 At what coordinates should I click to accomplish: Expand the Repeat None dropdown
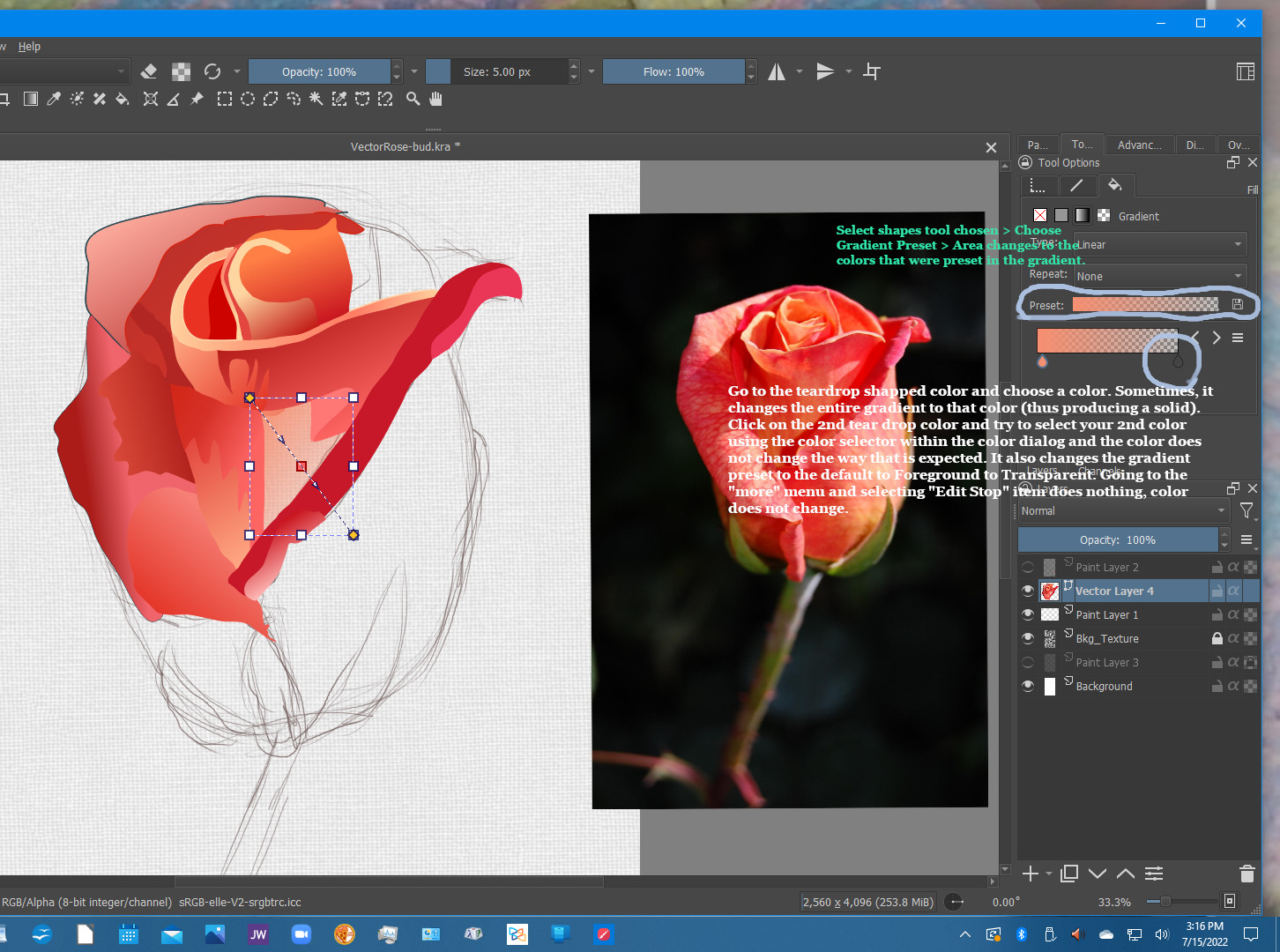pyautogui.click(x=1159, y=276)
